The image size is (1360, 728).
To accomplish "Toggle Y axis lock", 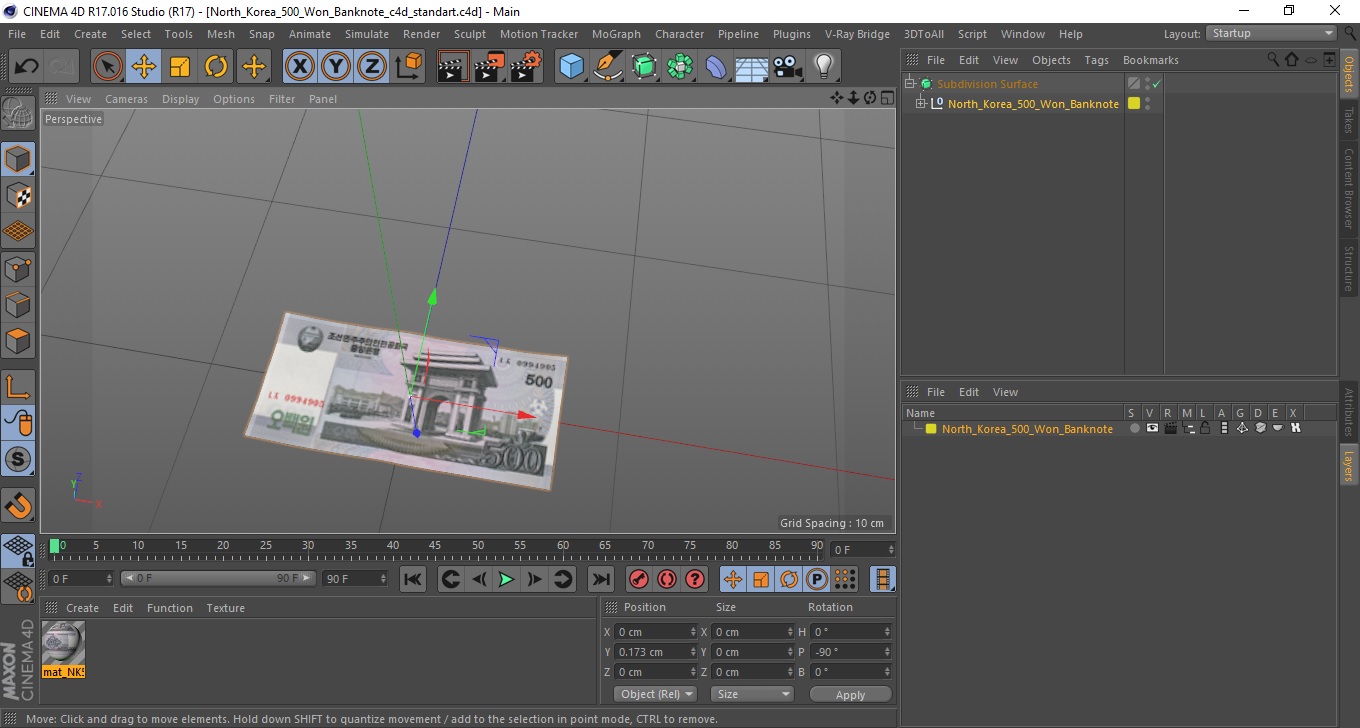I will point(336,67).
